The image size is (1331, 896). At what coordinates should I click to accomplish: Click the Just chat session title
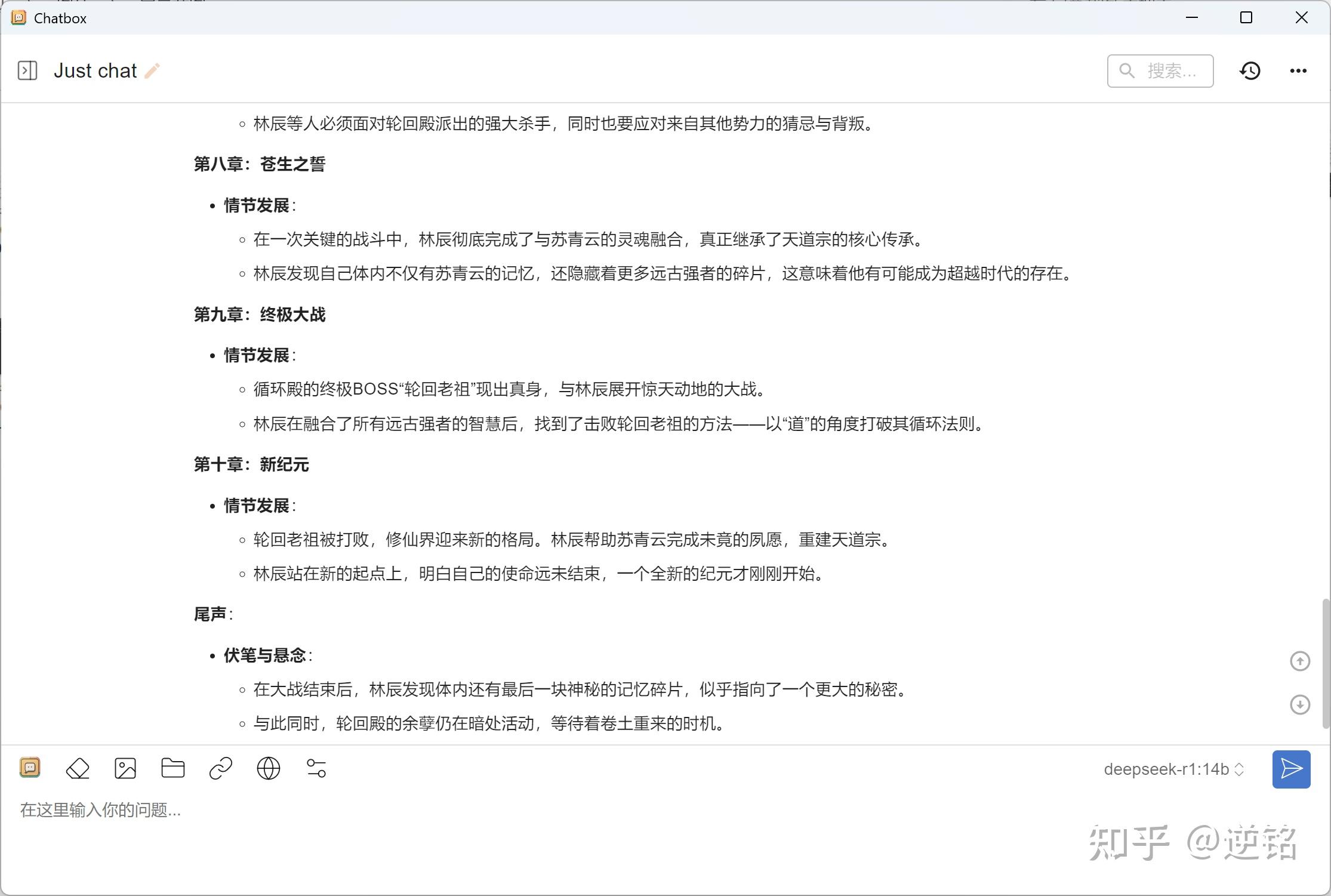[95, 71]
